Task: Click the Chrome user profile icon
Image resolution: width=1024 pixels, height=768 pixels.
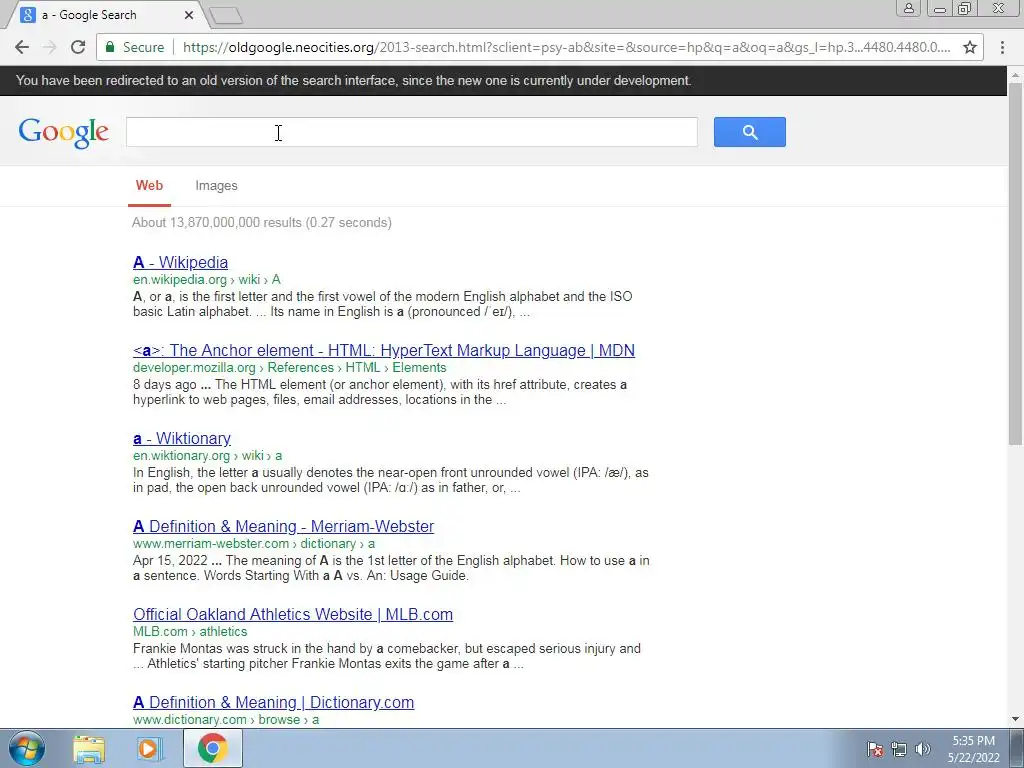Action: tap(908, 8)
